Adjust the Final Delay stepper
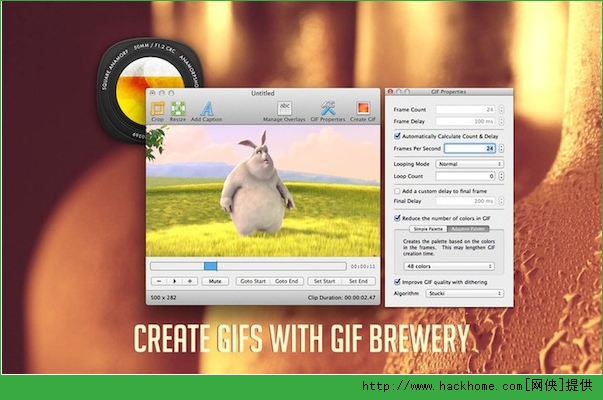The width and height of the screenshot is (603, 400). pos(501,201)
